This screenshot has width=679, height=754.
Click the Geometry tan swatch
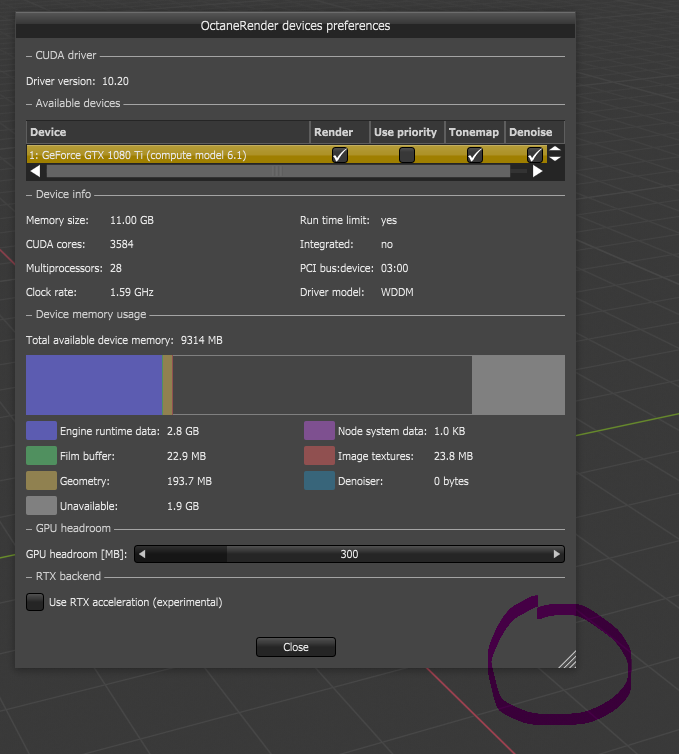[41, 480]
